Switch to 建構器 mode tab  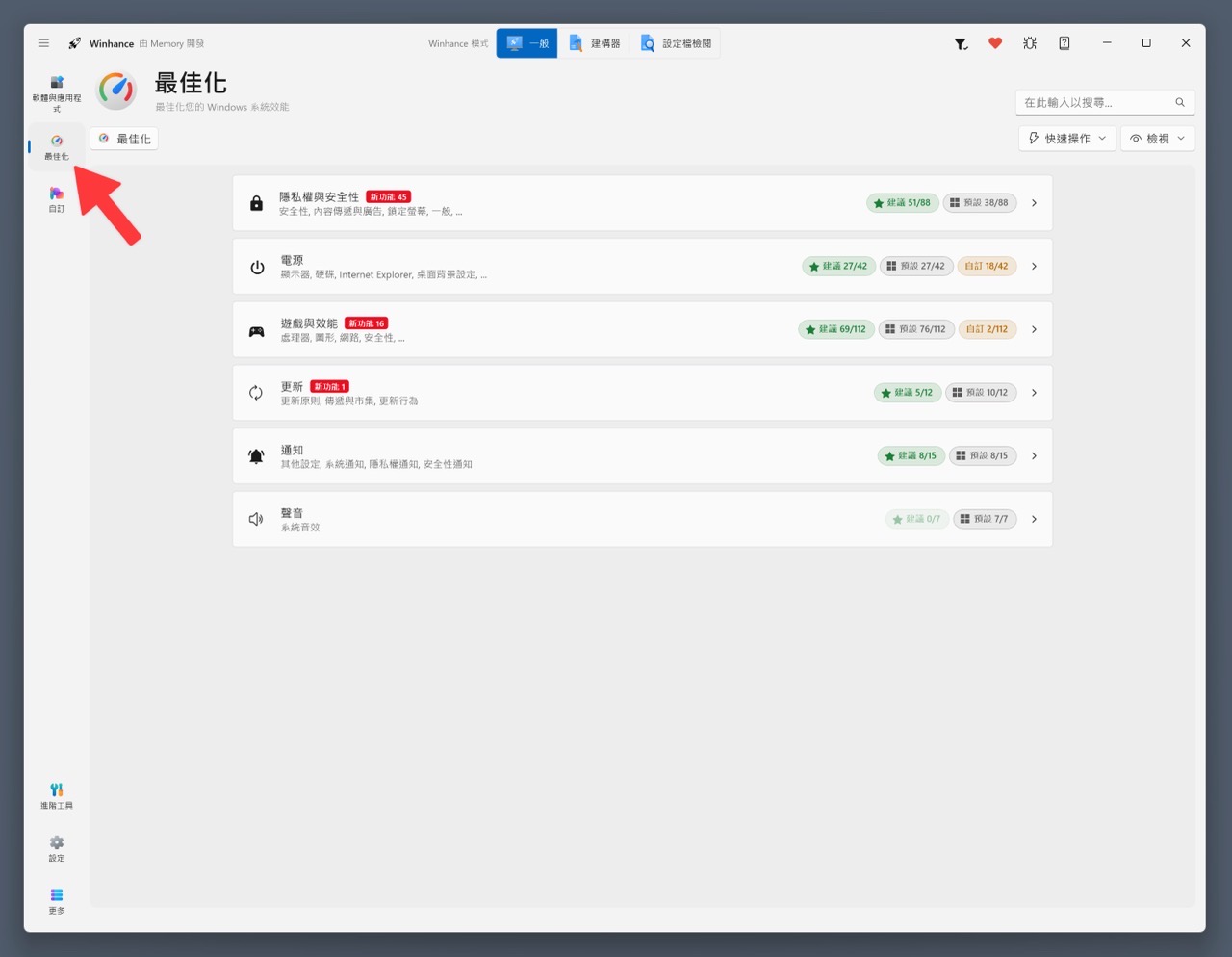click(x=594, y=43)
